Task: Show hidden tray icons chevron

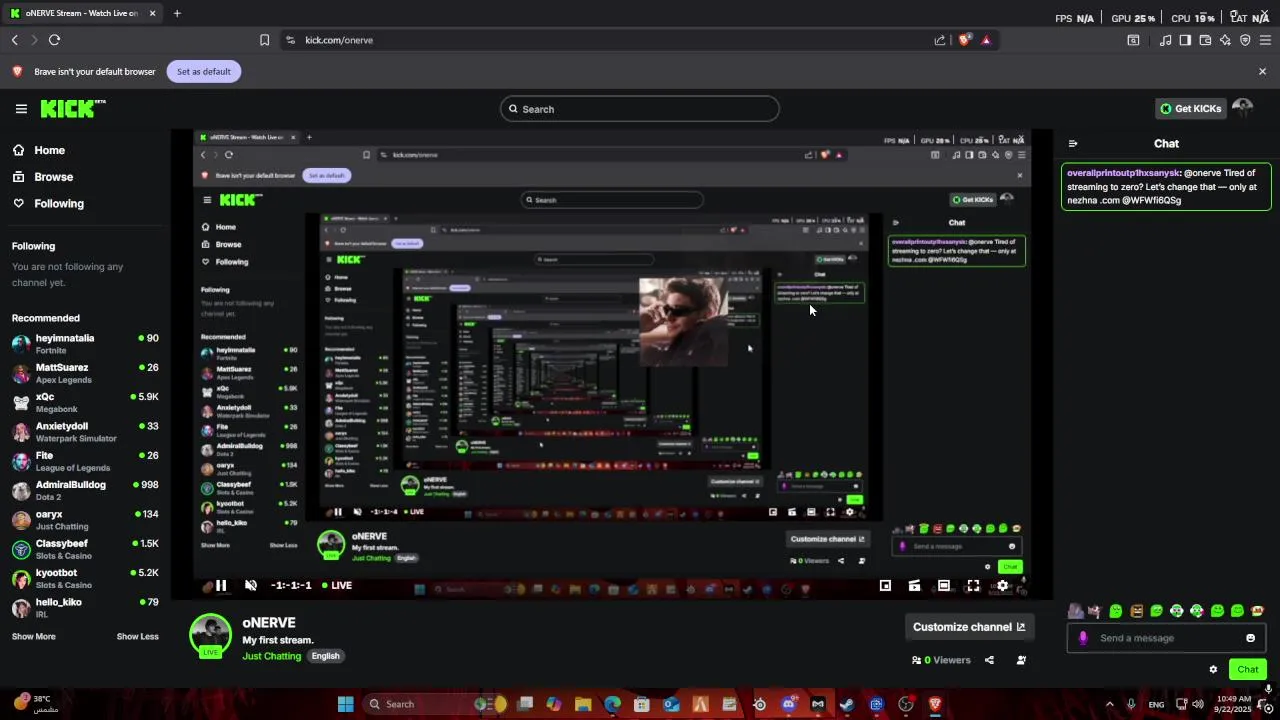Action: [1109, 704]
